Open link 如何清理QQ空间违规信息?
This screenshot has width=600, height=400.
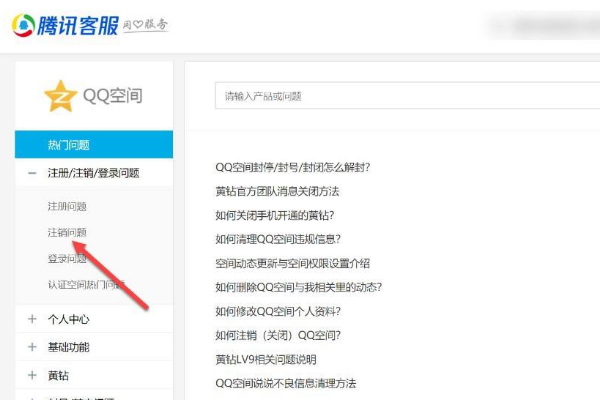click(x=278, y=239)
